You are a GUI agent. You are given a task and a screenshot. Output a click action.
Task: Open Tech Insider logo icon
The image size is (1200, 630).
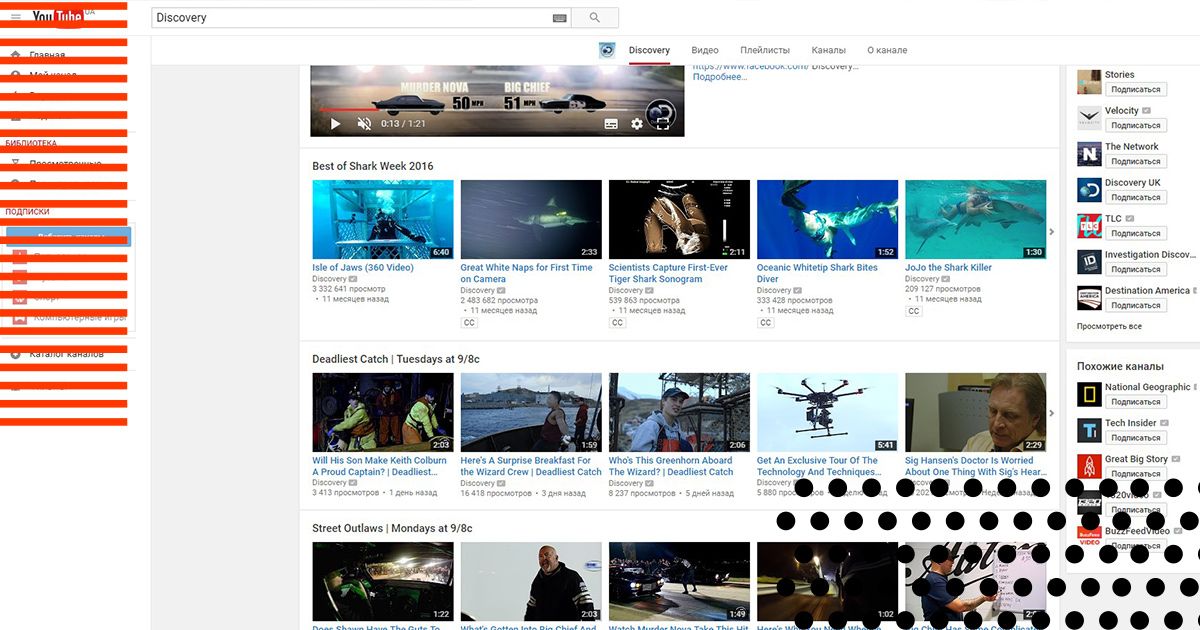(x=1089, y=430)
